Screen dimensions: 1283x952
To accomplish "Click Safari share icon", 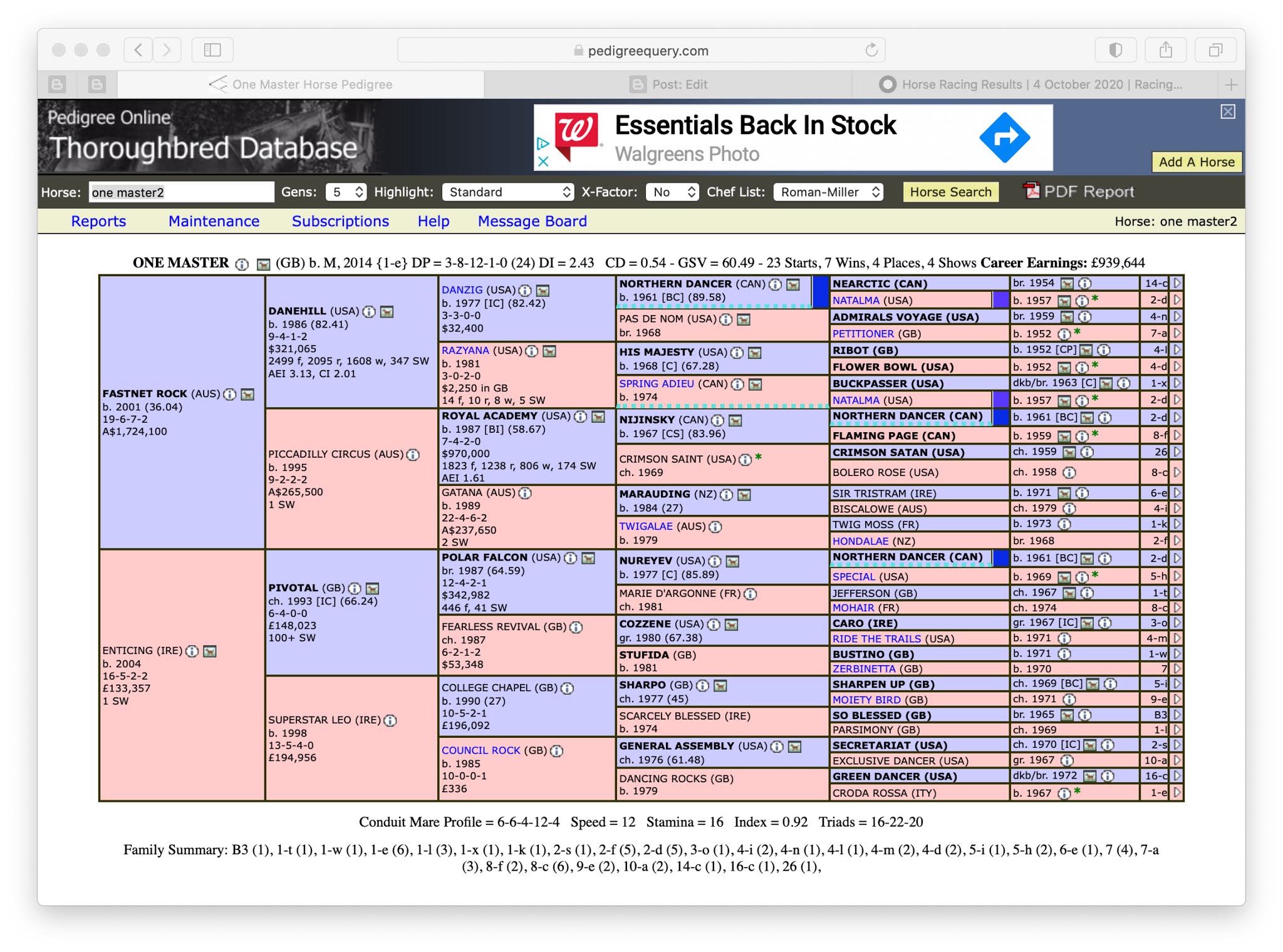I will click(1165, 50).
